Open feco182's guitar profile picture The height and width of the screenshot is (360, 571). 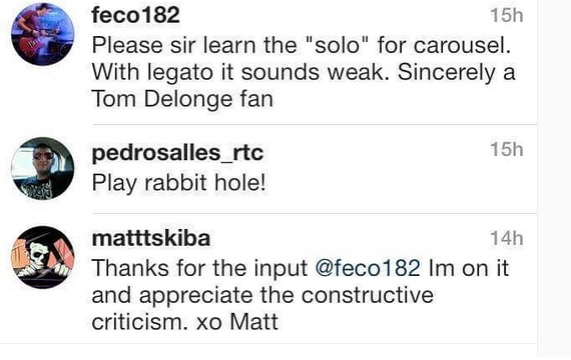43,34
